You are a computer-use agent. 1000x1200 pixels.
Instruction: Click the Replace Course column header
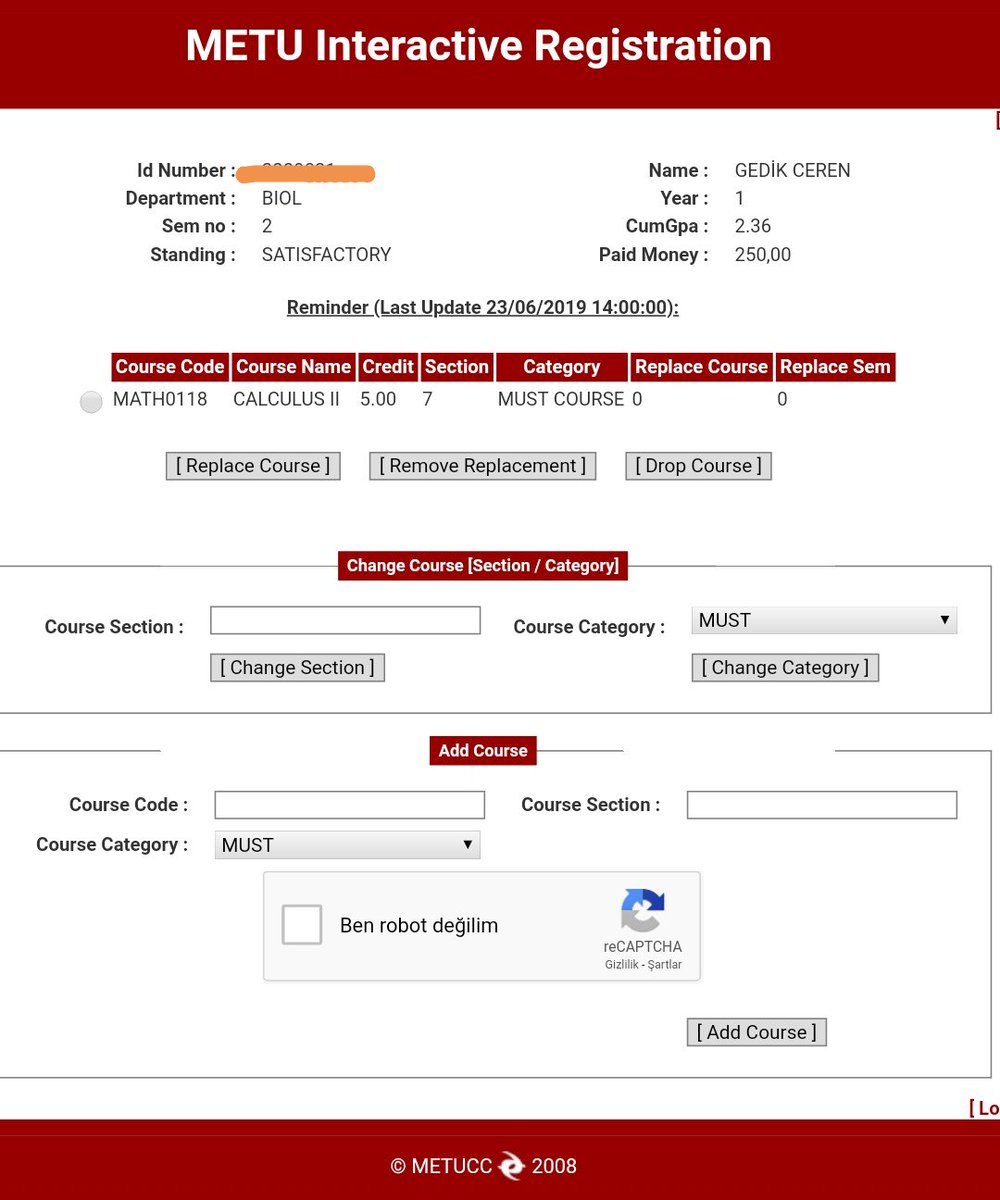(x=701, y=367)
